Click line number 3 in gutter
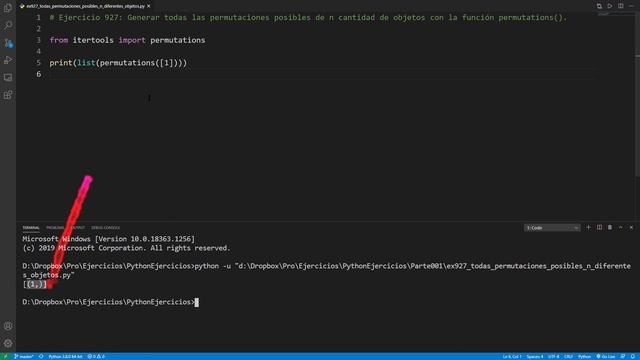 [x=38, y=40]
